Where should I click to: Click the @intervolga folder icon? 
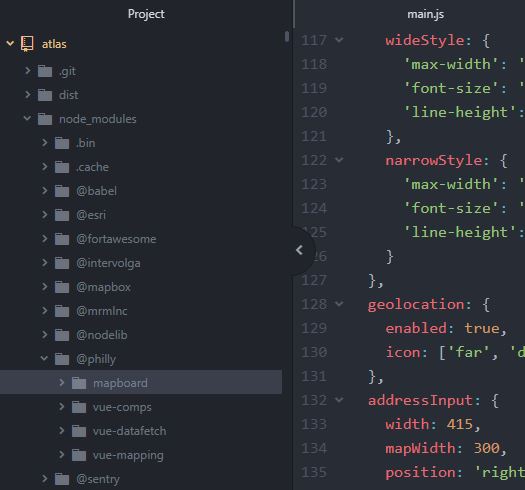pos(62,263)
